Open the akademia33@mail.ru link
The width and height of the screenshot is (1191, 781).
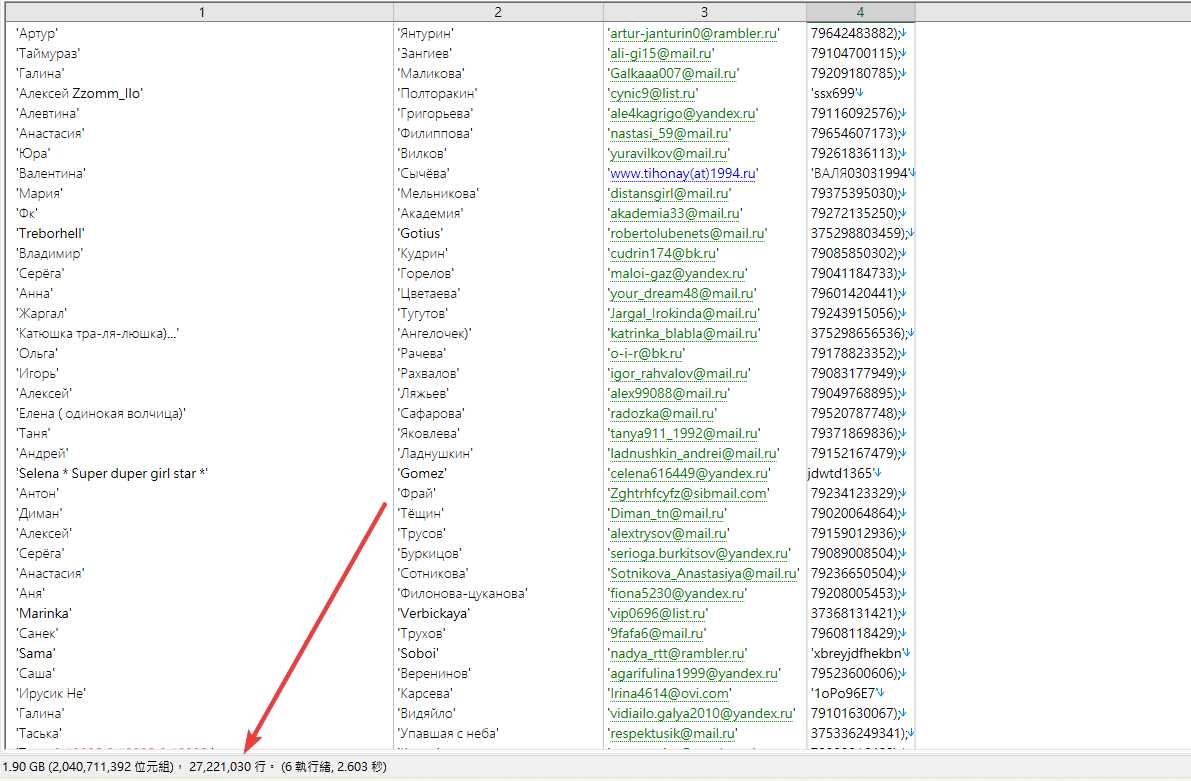pyautogui.click(x=674, y=213)
